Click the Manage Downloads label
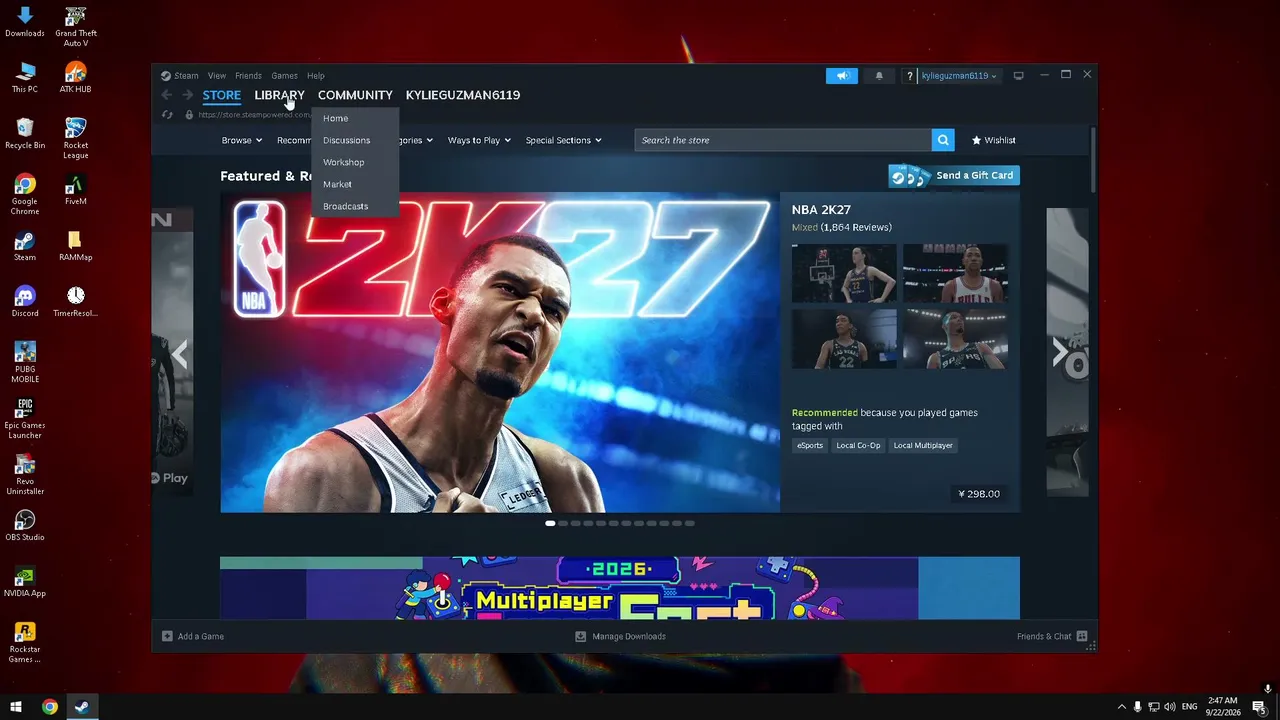The width and height of the screenshot is (1280, 720). click(629, 636)
